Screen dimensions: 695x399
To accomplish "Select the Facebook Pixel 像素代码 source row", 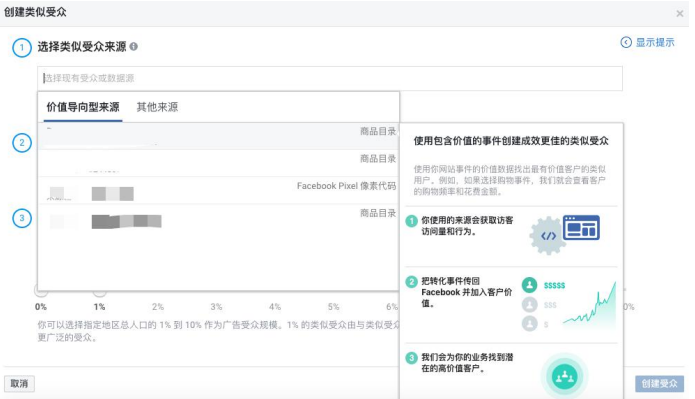I will 219,191.
